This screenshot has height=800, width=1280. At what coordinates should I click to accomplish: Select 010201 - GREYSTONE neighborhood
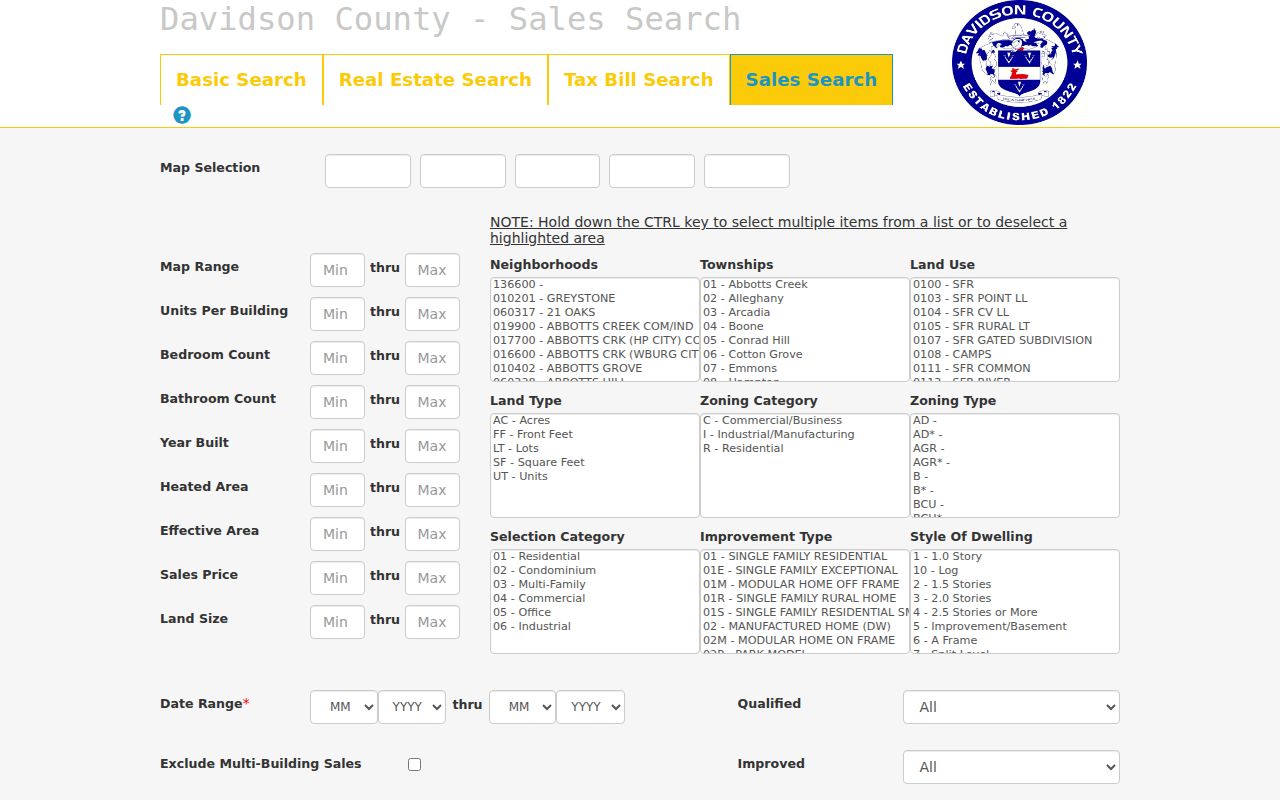pos(594,298)
